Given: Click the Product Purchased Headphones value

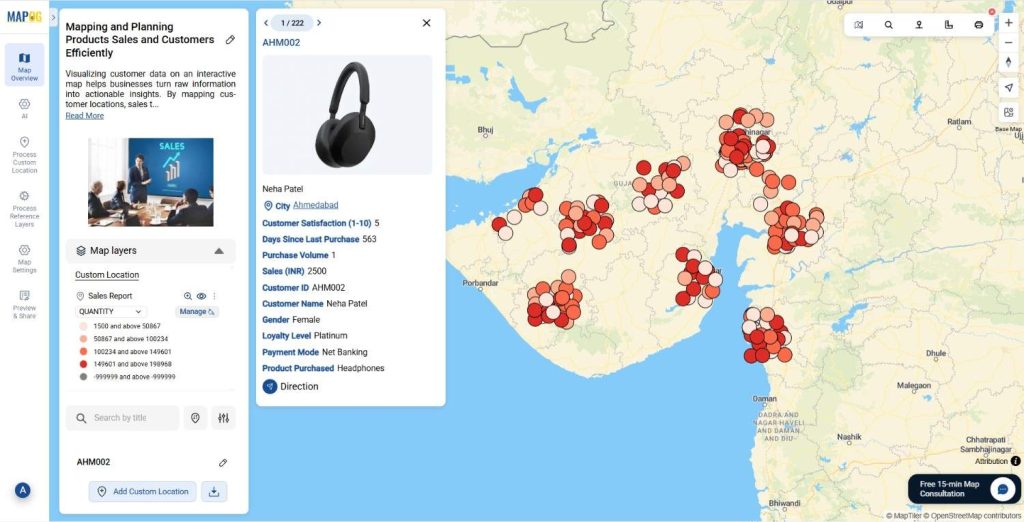Looking at the screenshot, I should tap(360, 368).
